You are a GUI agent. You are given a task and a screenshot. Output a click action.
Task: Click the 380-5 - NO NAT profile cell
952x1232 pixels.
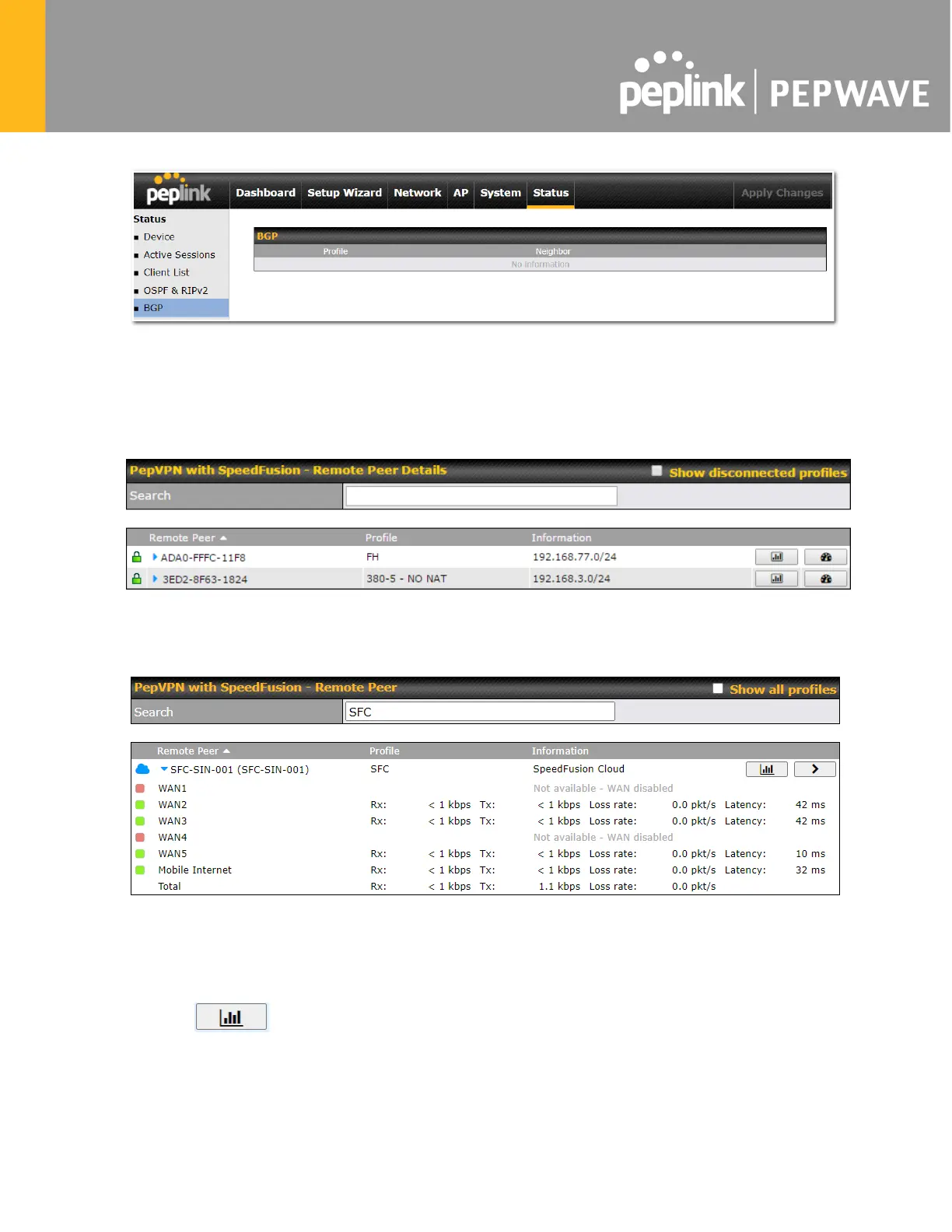point(407,579)
